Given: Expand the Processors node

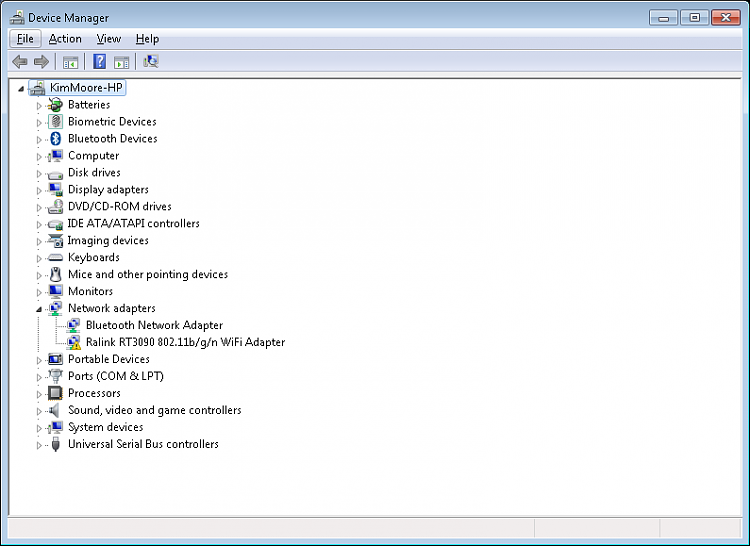Looking at the screenshot, I should pos(39,394).
